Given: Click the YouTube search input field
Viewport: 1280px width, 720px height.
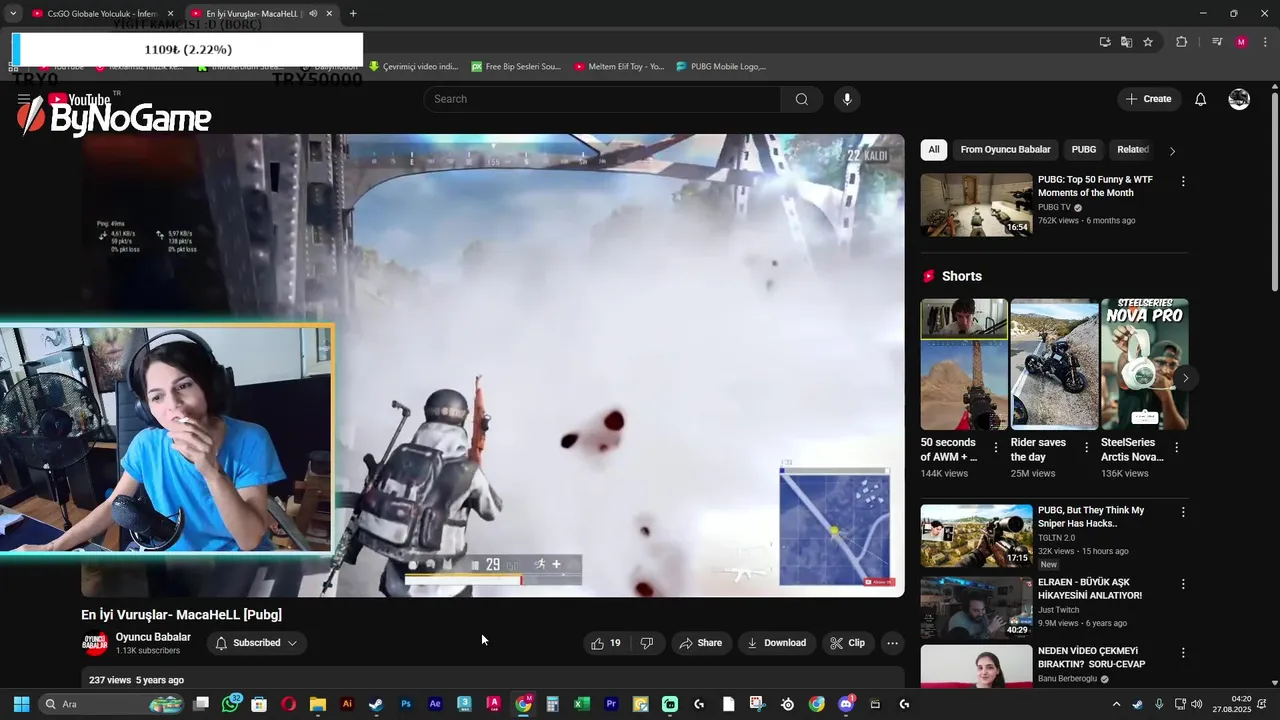Looking at the screenshot, I should pos(602,99).
